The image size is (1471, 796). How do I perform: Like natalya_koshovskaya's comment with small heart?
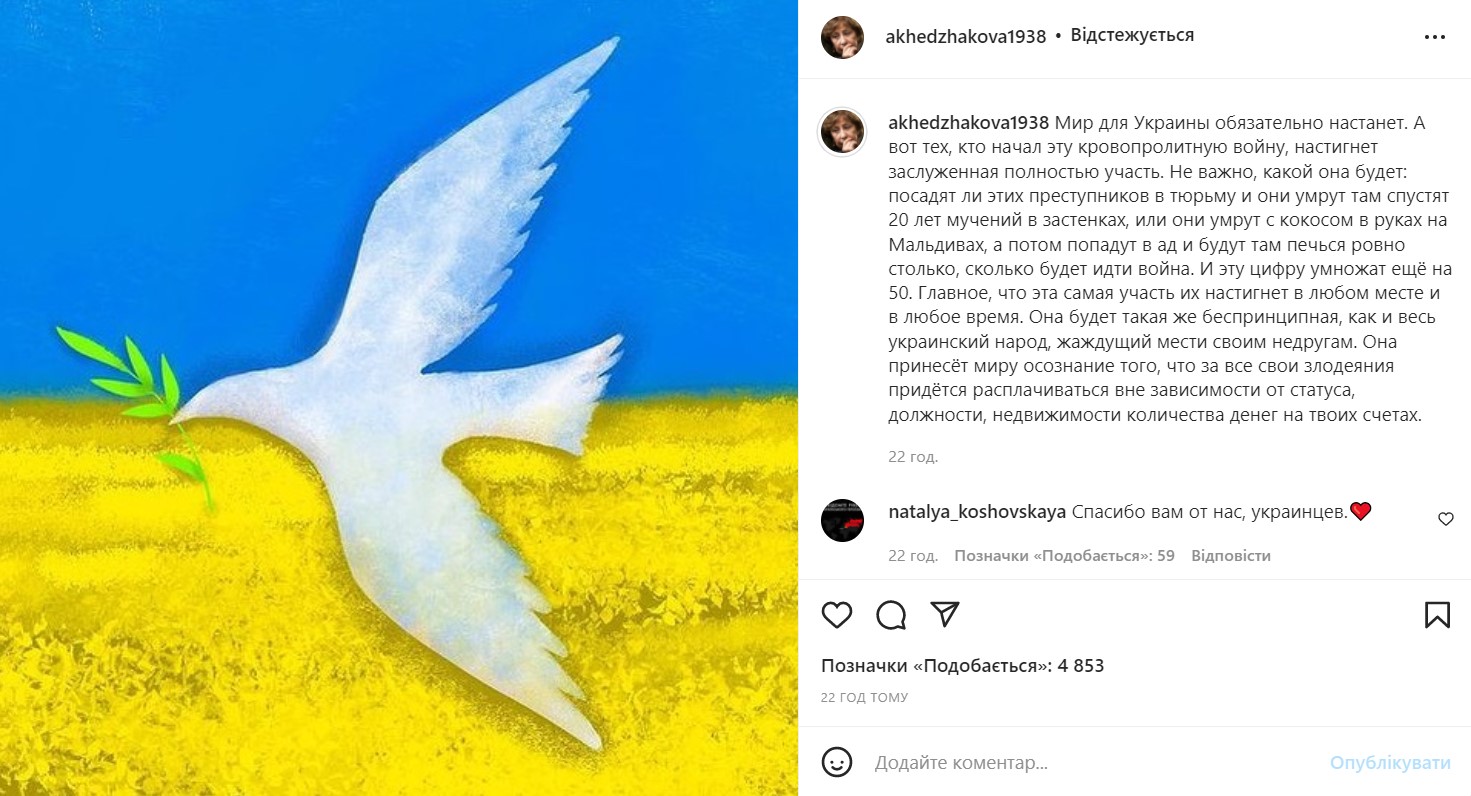(x=1445, y=519)
